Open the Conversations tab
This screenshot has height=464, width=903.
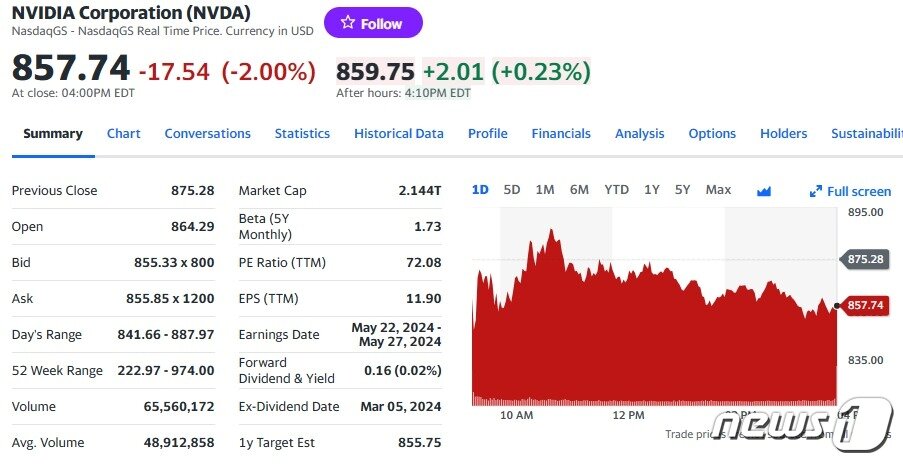coord(207,134)
